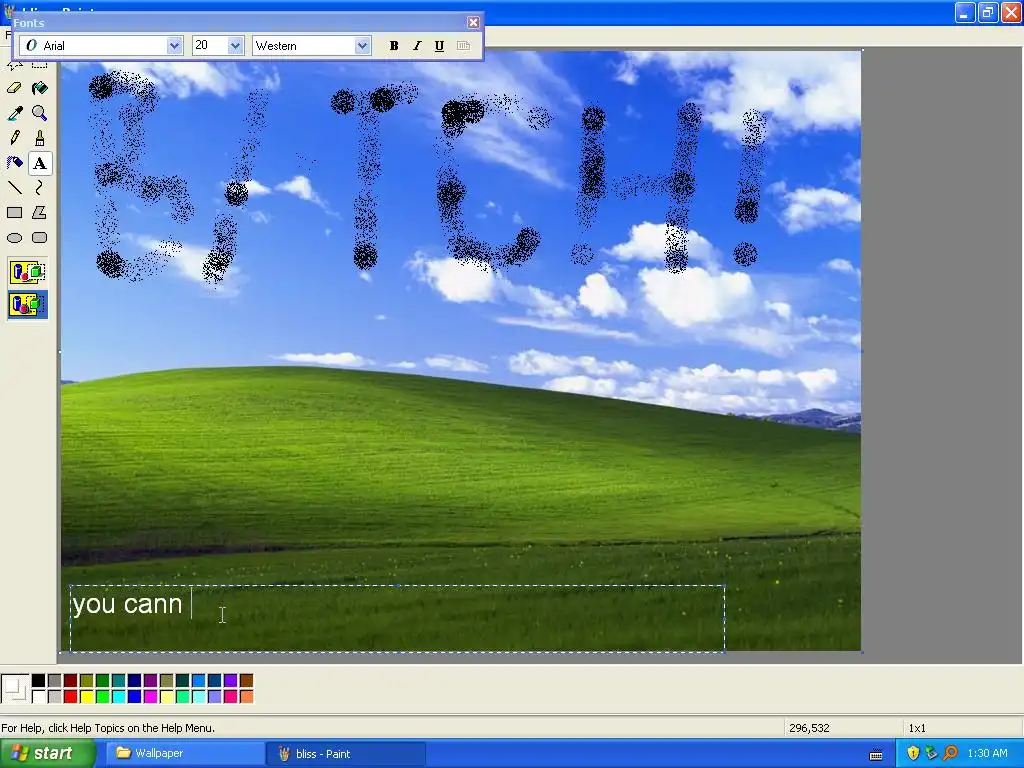Select the Airbrush spray can tool
Image resolution: width=1024 pixels, height=768 pixels.
[14, 163]
